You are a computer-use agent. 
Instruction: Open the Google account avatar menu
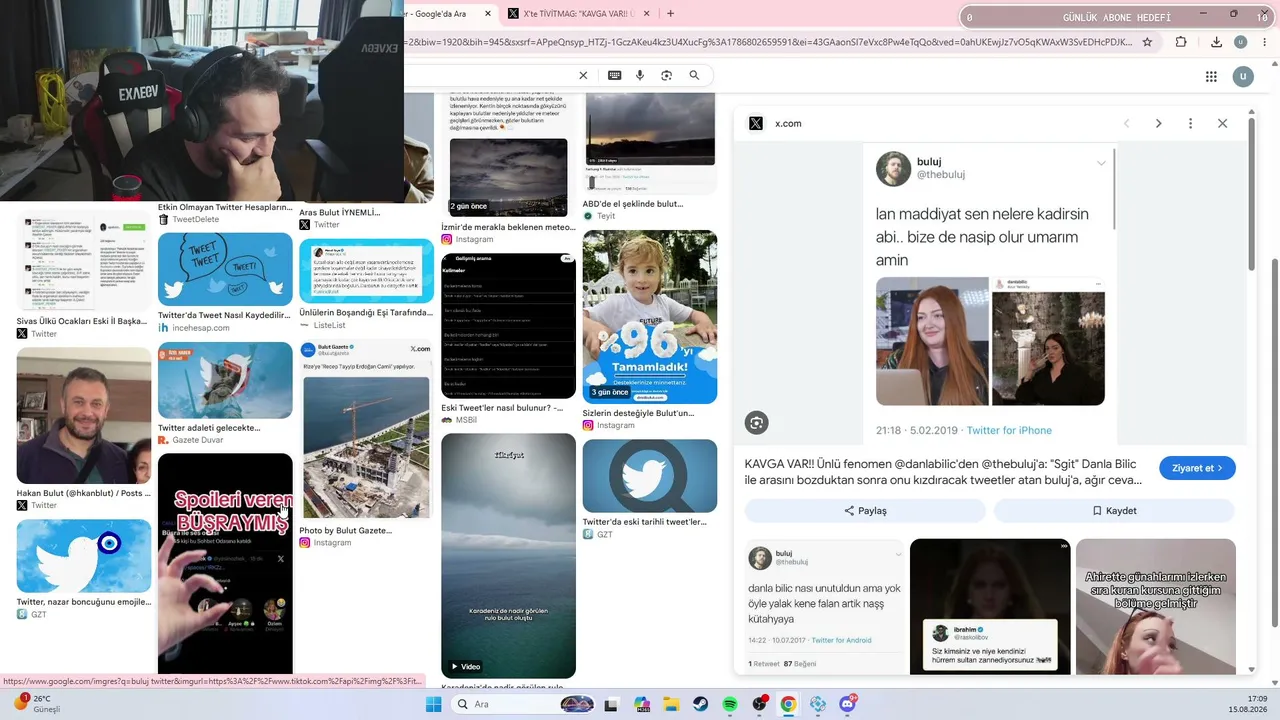(x=1243, y=77)
